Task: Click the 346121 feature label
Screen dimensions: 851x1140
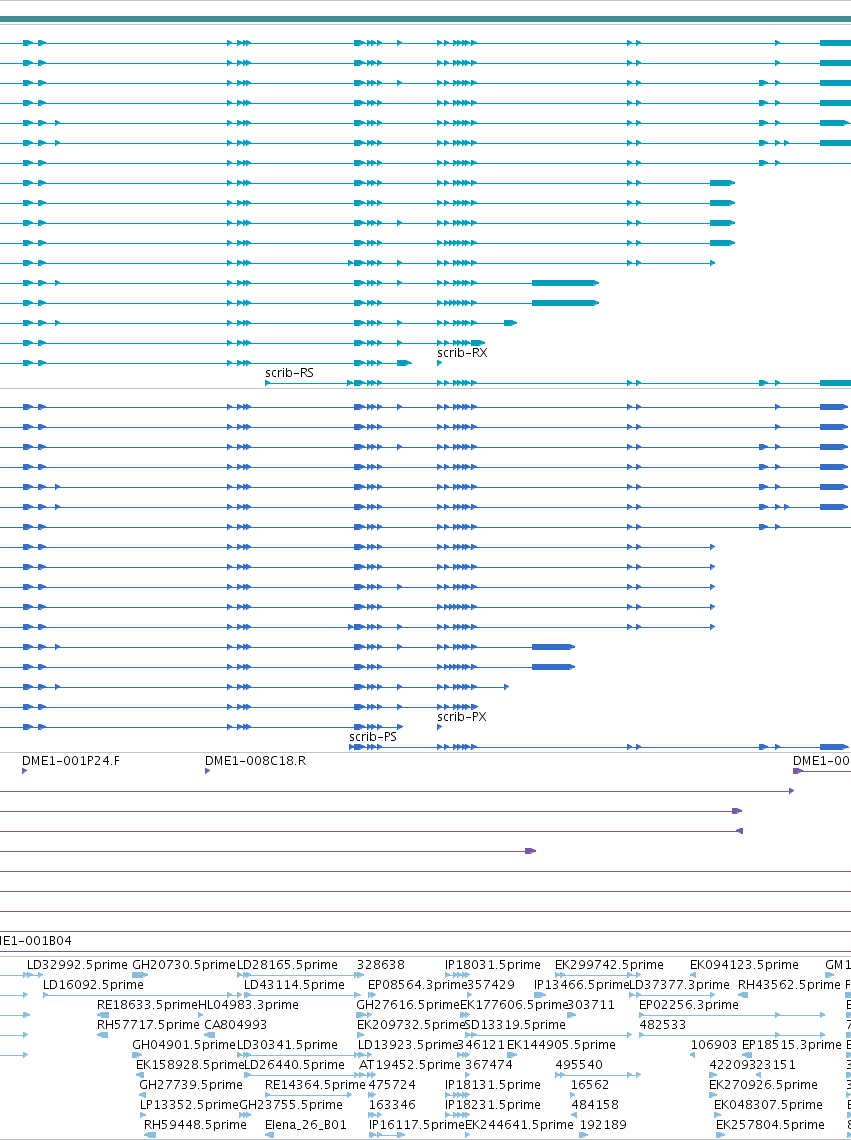Action: click(x=481, y=1045)
